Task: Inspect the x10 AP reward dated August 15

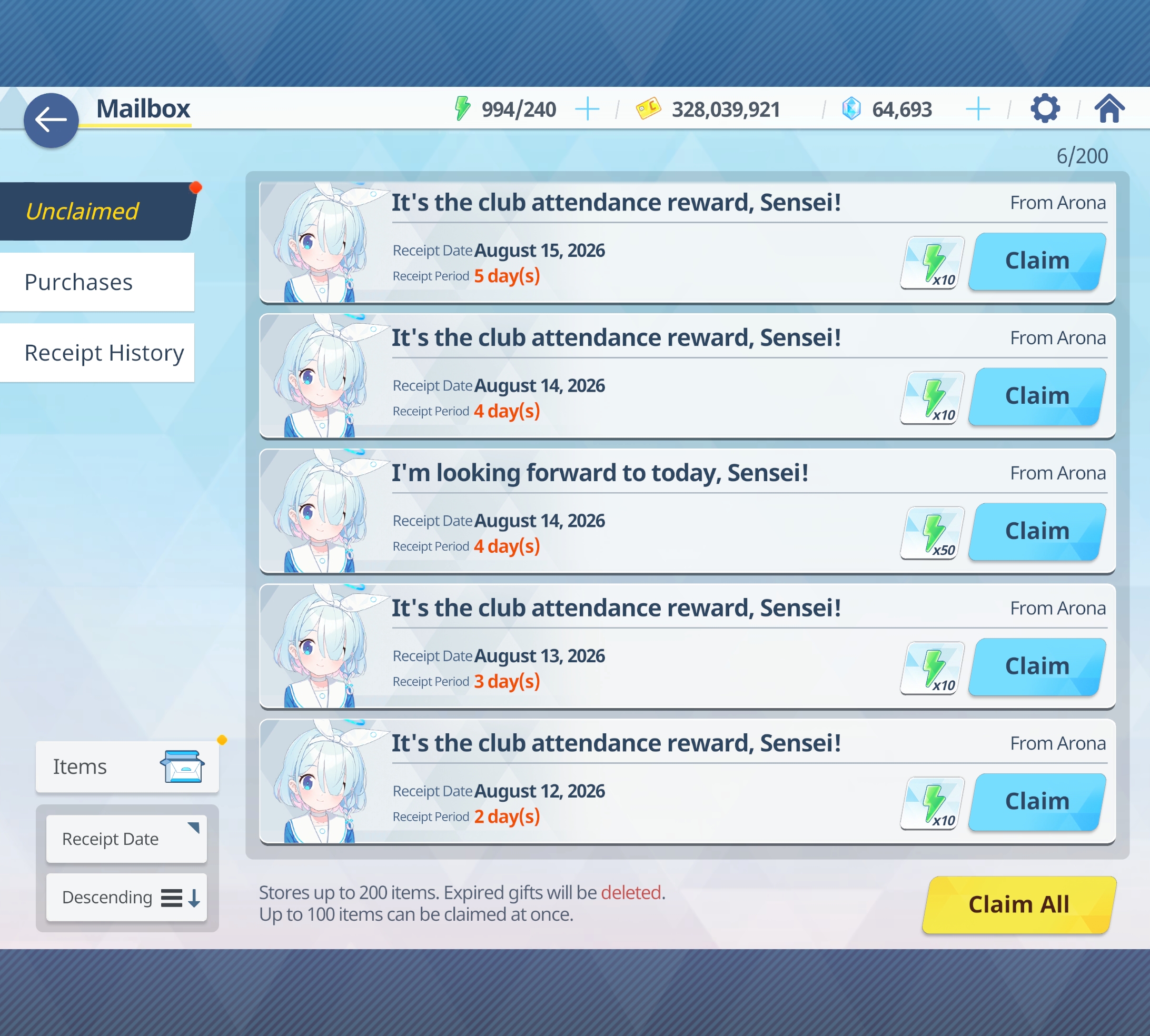Action: (x=933, y=262)
